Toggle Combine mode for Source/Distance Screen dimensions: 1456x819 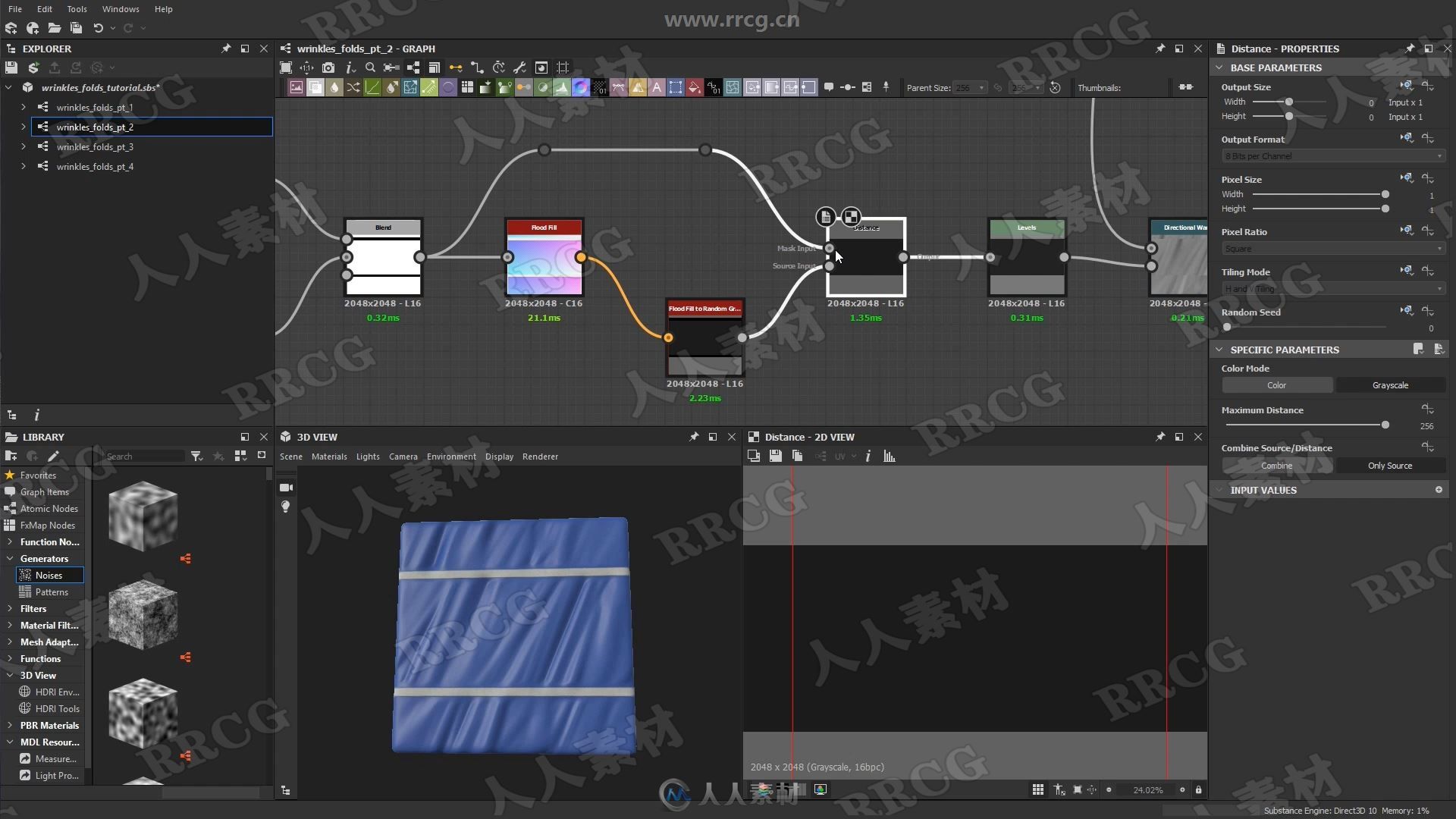coord(1276,465)
